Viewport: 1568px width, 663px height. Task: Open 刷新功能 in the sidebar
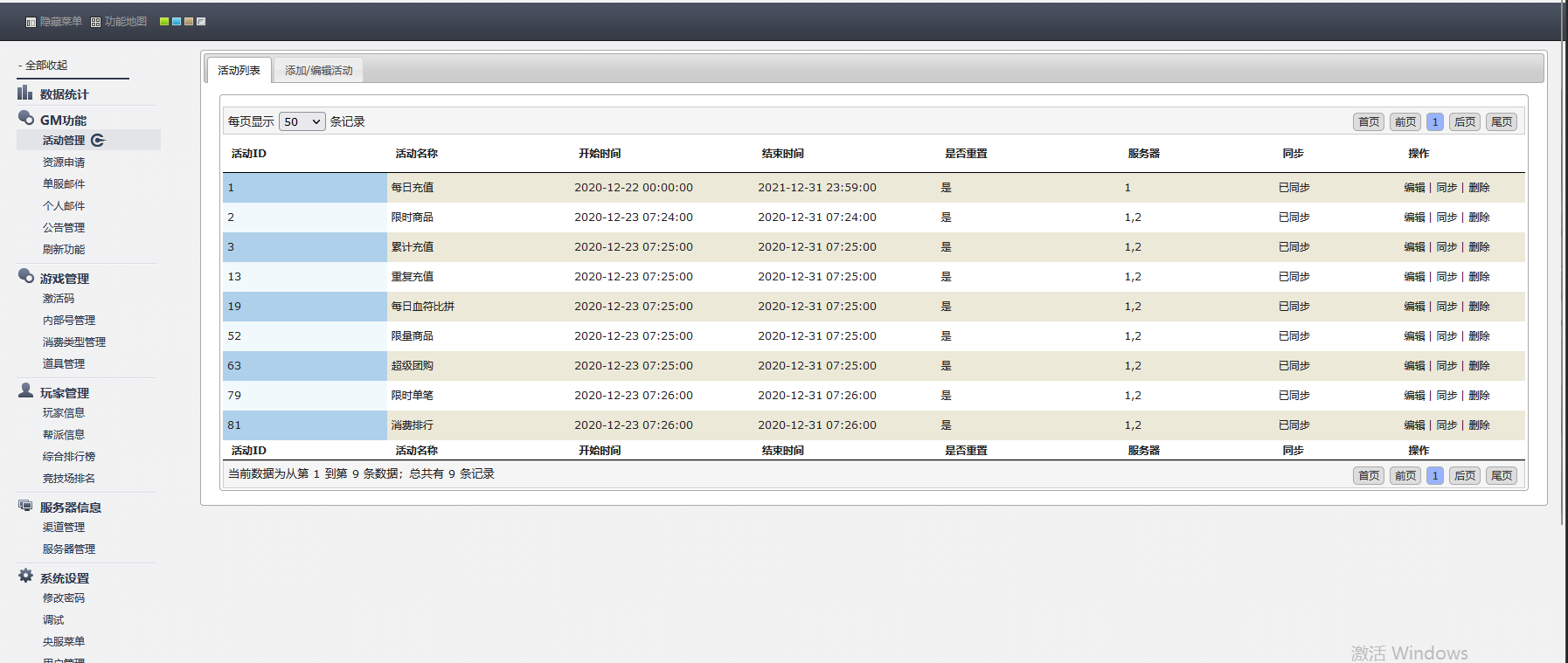tap(64, 250)
